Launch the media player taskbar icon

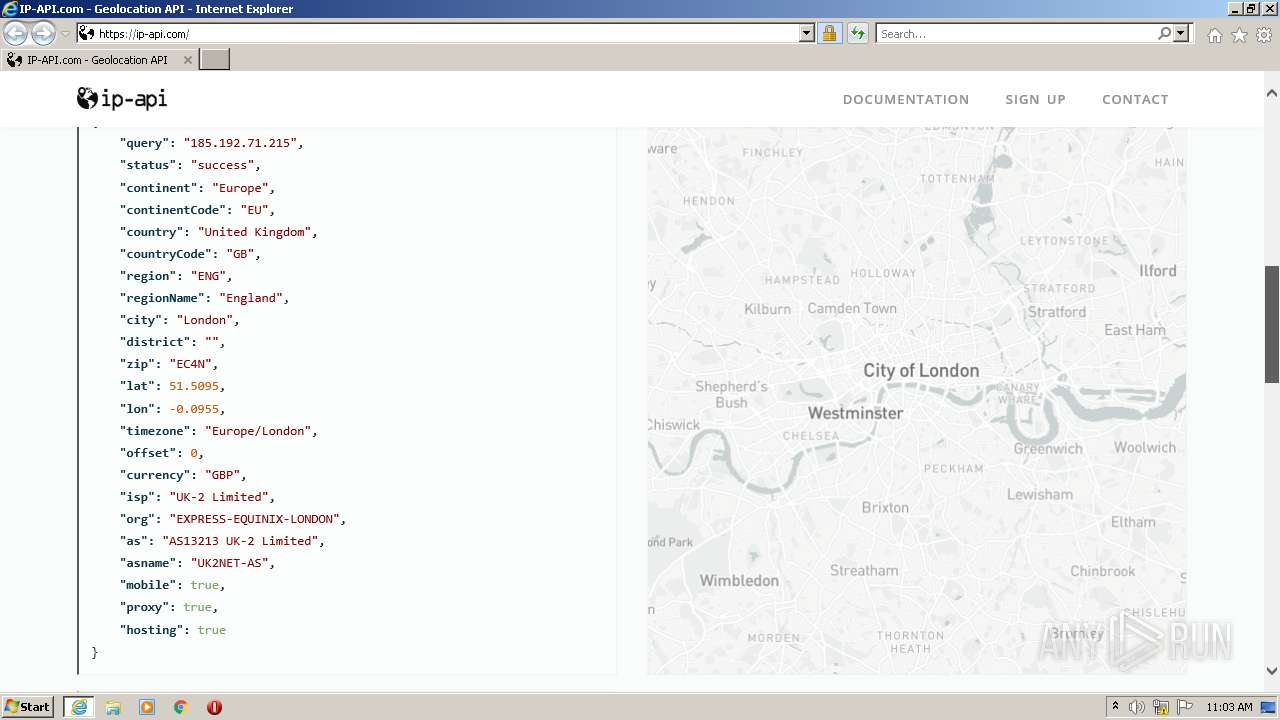point(147,707)
